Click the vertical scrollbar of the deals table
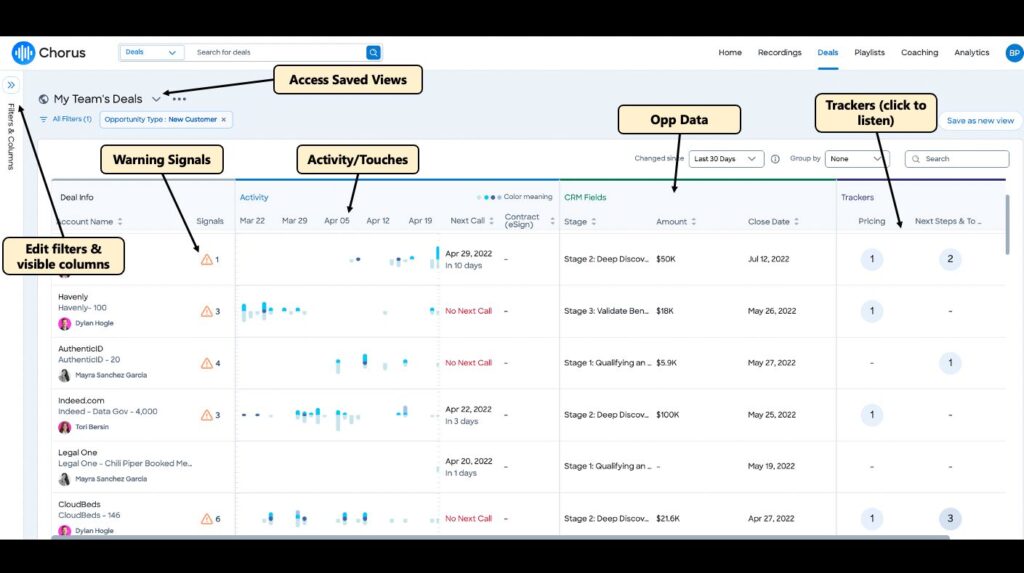This screenshot has height=573, width=1024. [x=1007, y=225]
